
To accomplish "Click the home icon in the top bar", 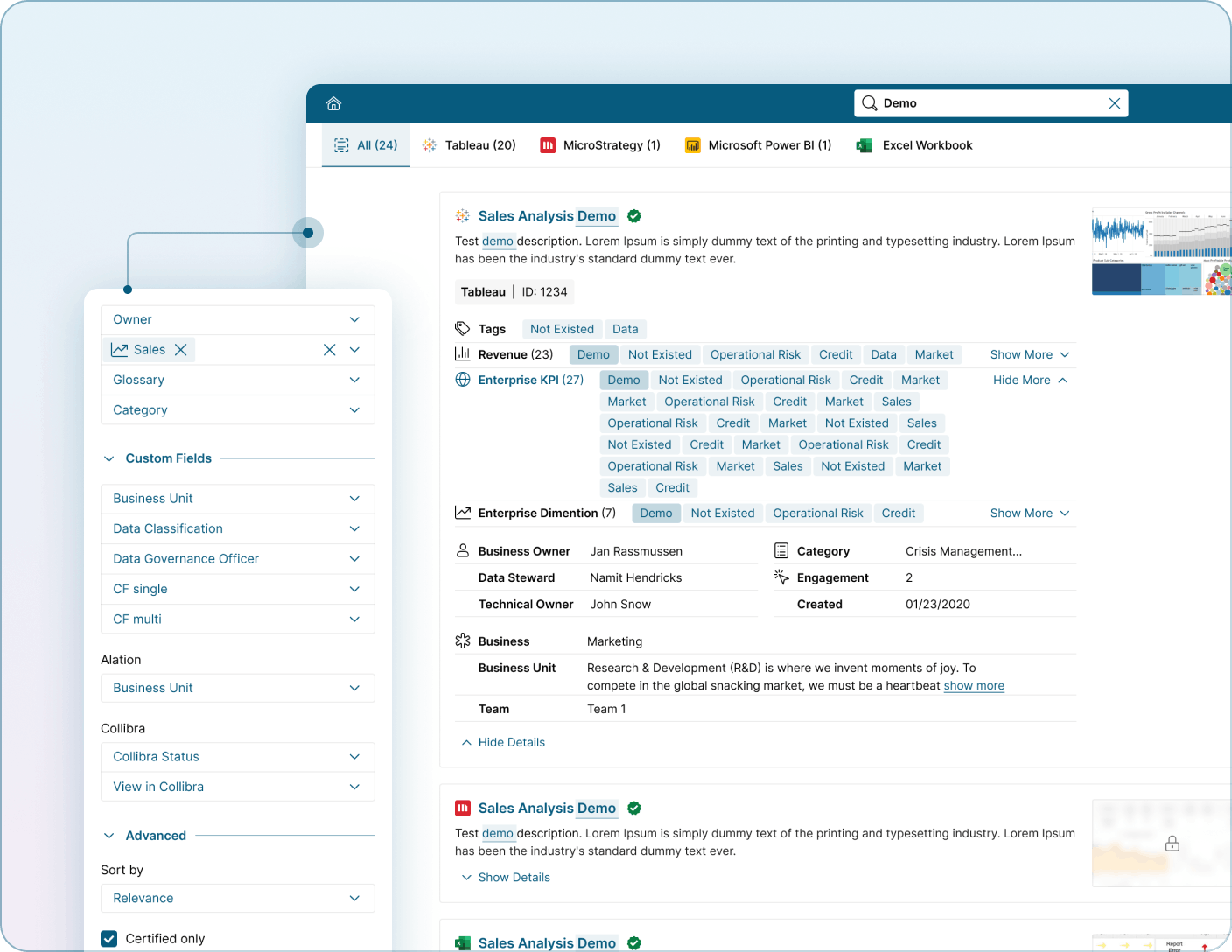I will coord(333,102).
